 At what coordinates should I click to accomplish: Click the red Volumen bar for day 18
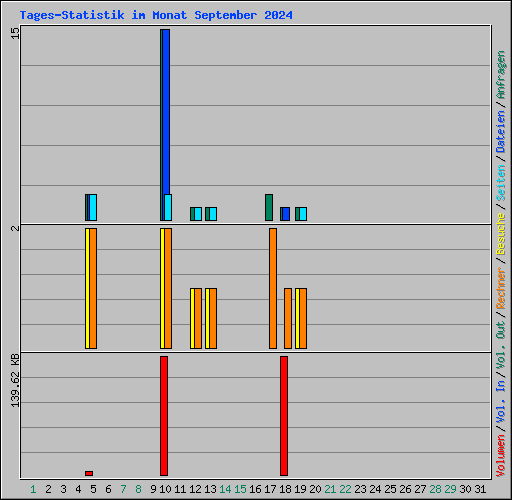tap(284, 416)
